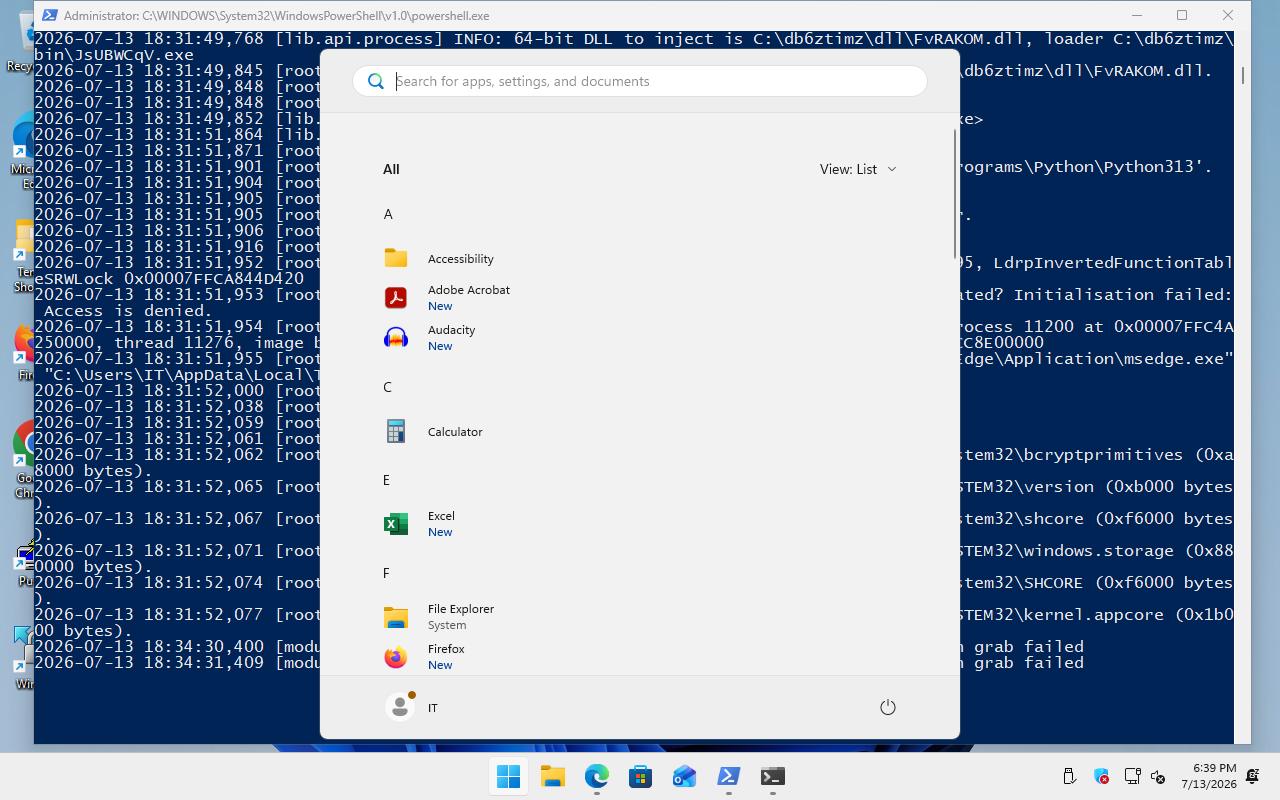Open Microsoft Edge from the taskbar

point(596,776)
